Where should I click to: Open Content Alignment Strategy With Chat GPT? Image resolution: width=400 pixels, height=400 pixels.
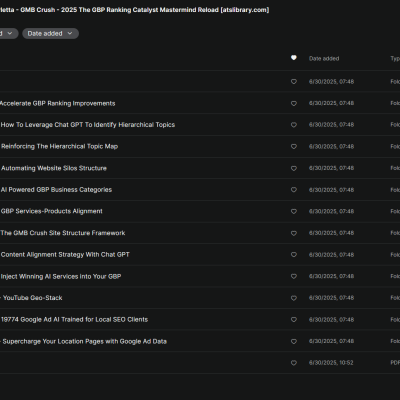tap(65, 254)
